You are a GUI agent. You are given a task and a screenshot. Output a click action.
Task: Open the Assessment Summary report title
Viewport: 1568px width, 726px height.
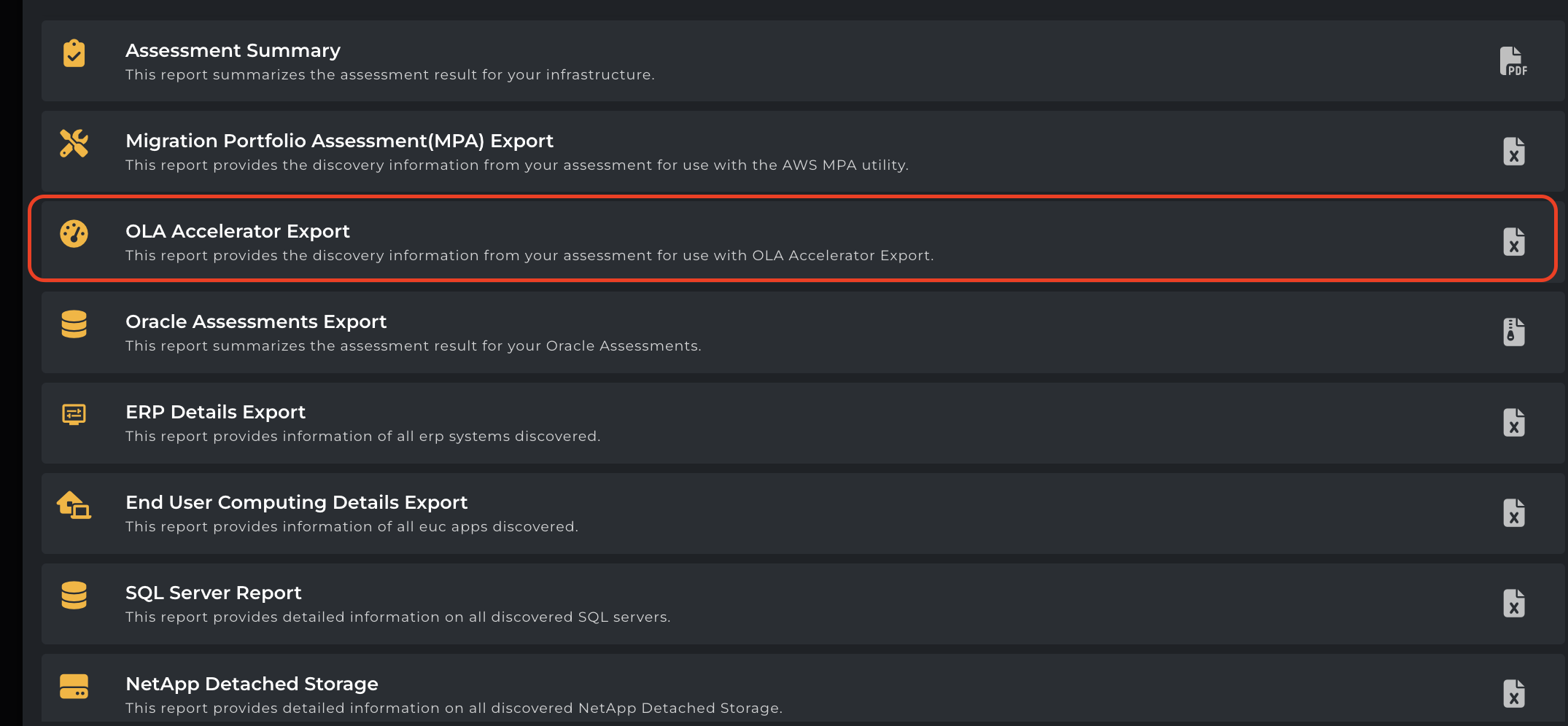point(233,50)
